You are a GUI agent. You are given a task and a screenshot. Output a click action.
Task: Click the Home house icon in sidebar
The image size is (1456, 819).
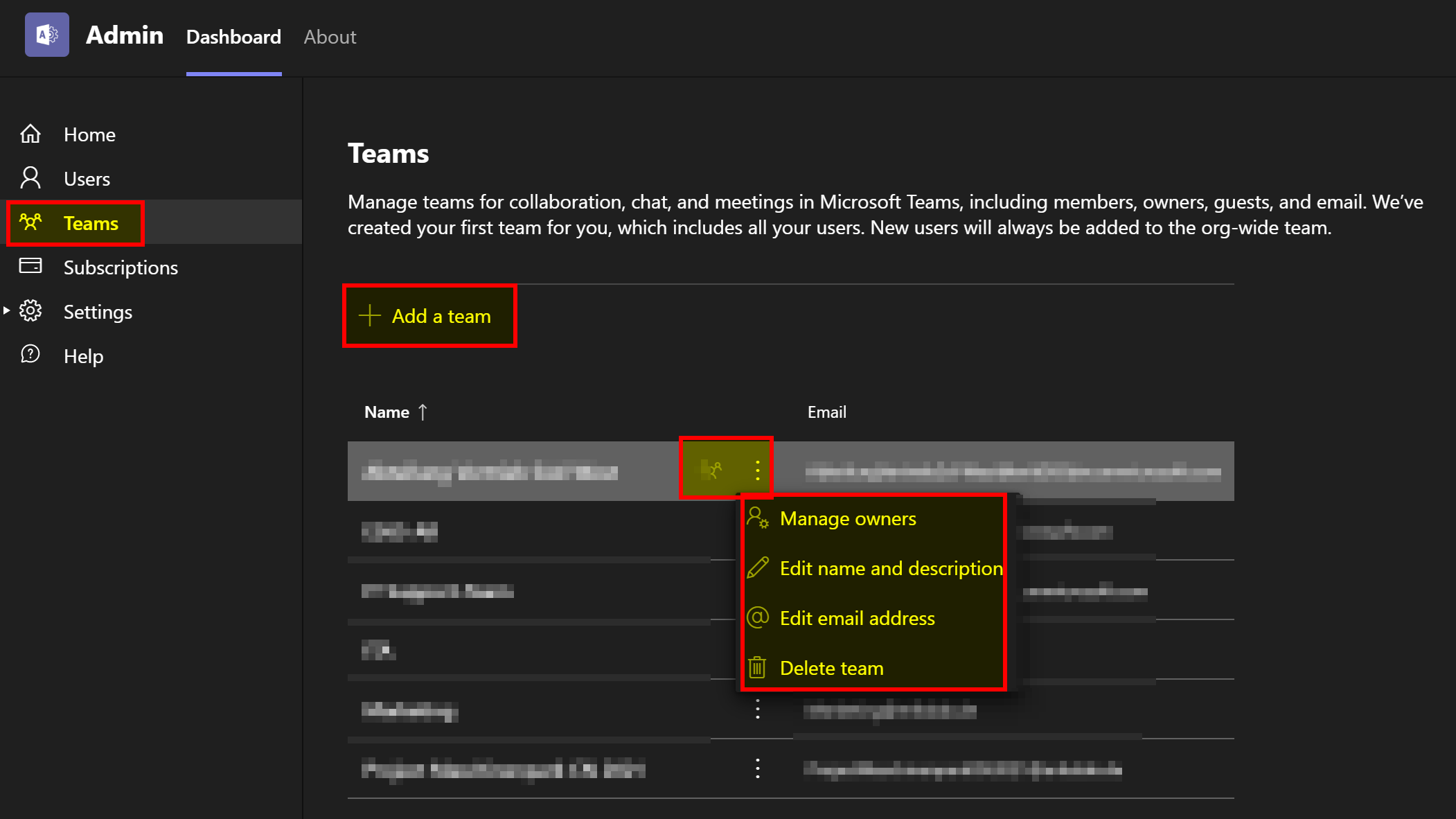pyautogui.click(x=30, y=134)
